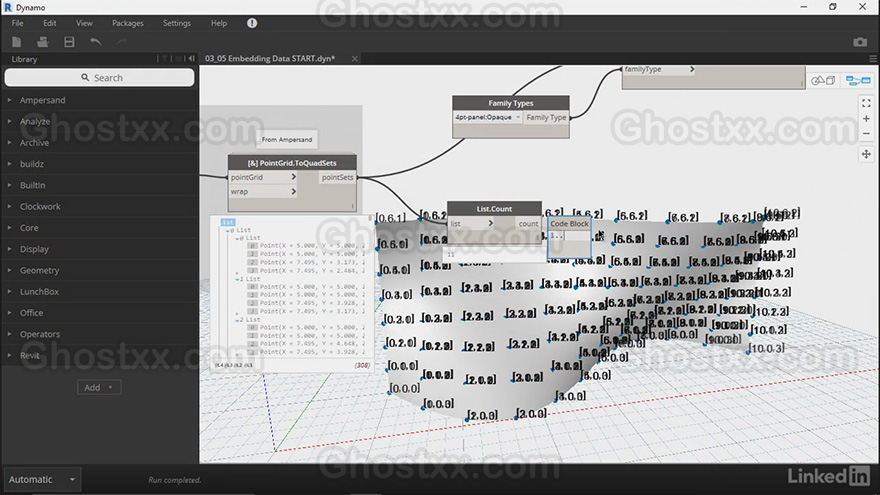The width and height of the screenshot is (880, 495).
Task: Click the Redo arrow icon
Action: (122, 42)
